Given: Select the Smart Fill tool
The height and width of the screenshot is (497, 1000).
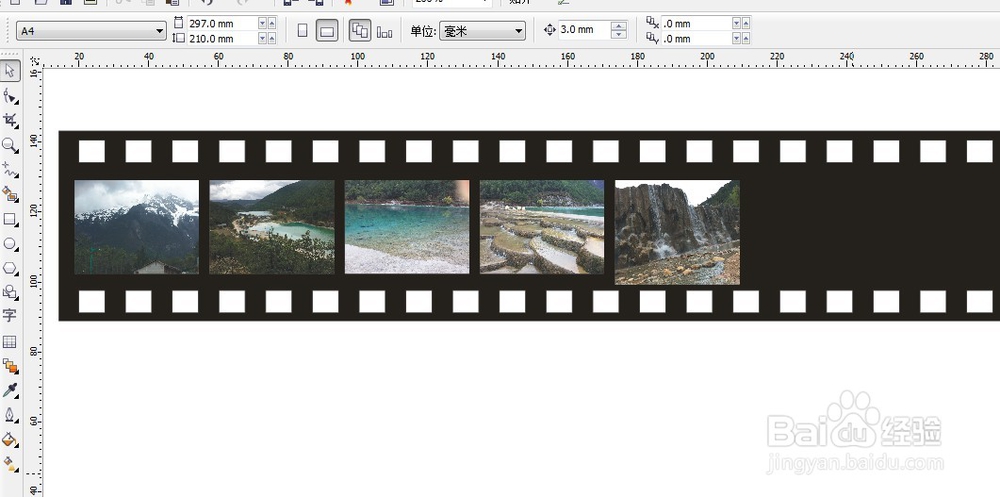Looking at the screenshot, I should pos(10,194).
